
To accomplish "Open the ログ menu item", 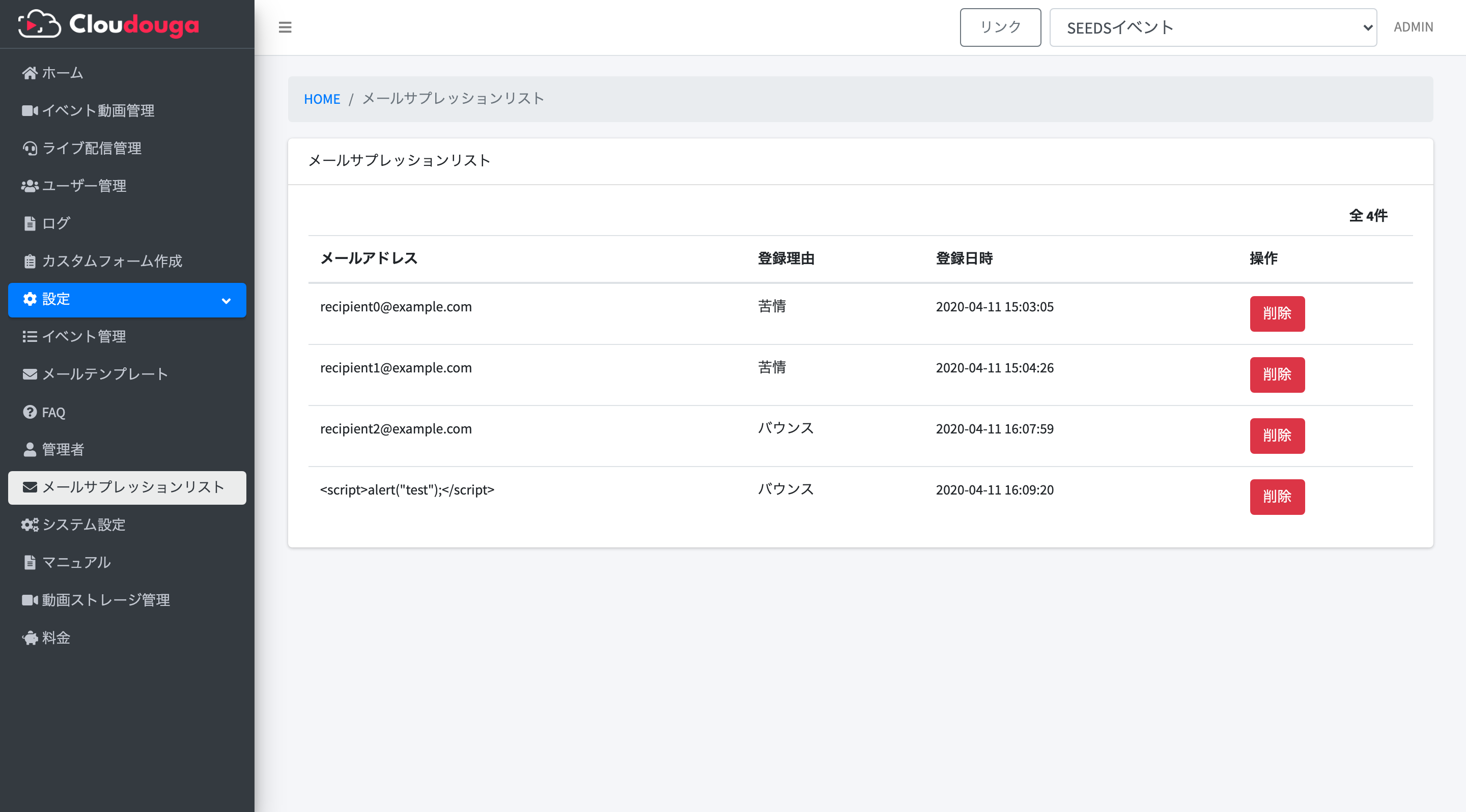I will click(x=127, y=223).
